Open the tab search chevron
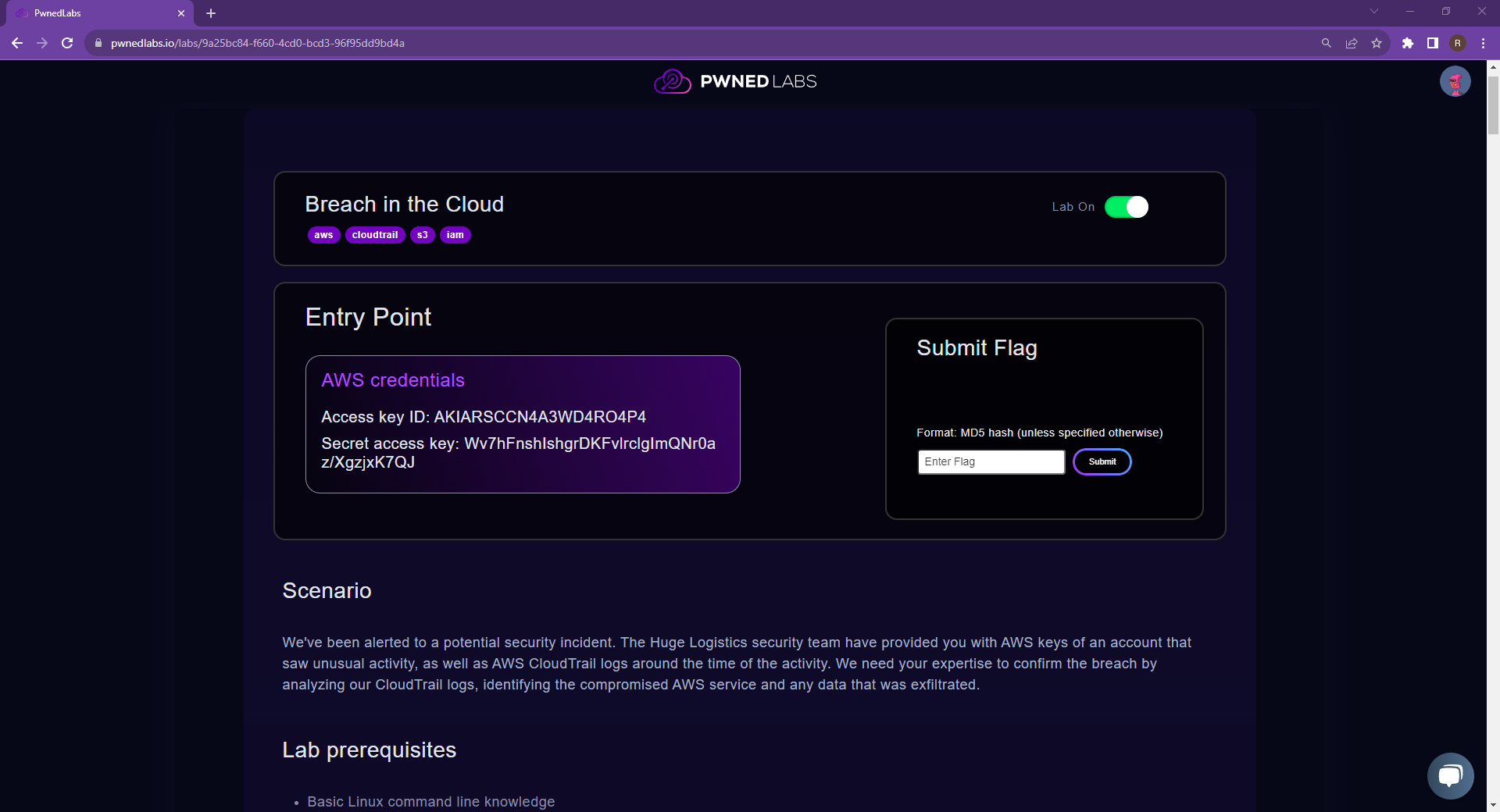Screen dimensions: 1500x812 point(1374,11)
